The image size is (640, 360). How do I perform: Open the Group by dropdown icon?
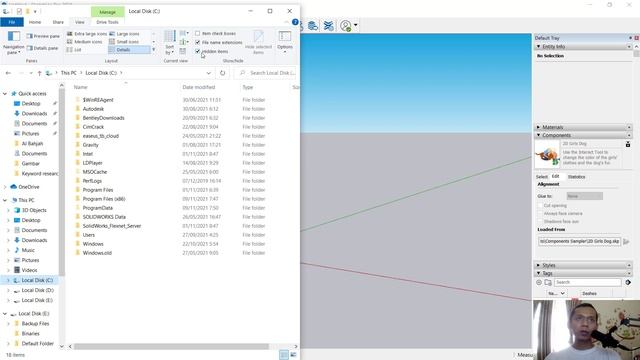(184, 33)
